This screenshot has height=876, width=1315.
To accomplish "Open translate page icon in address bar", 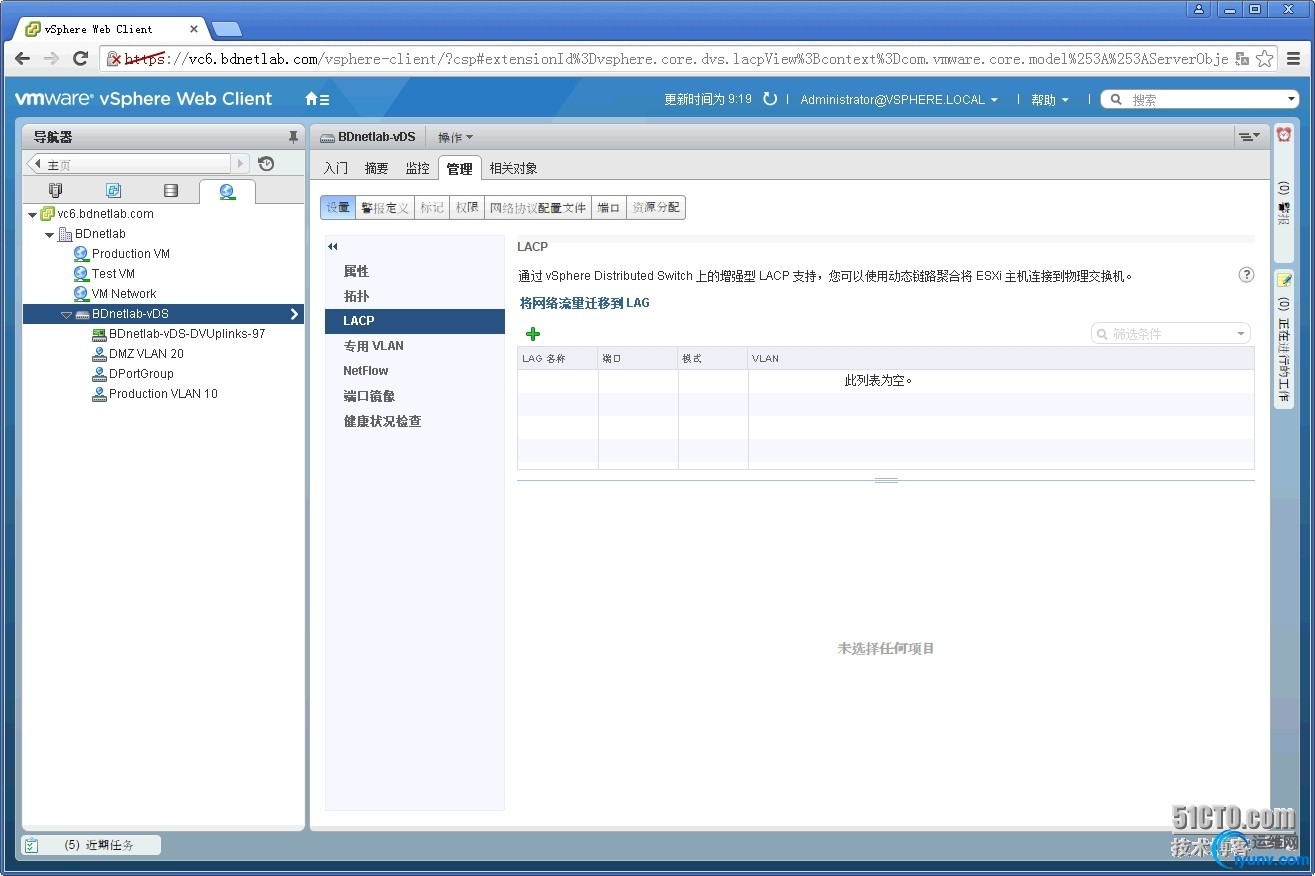I will [1242, 59].
